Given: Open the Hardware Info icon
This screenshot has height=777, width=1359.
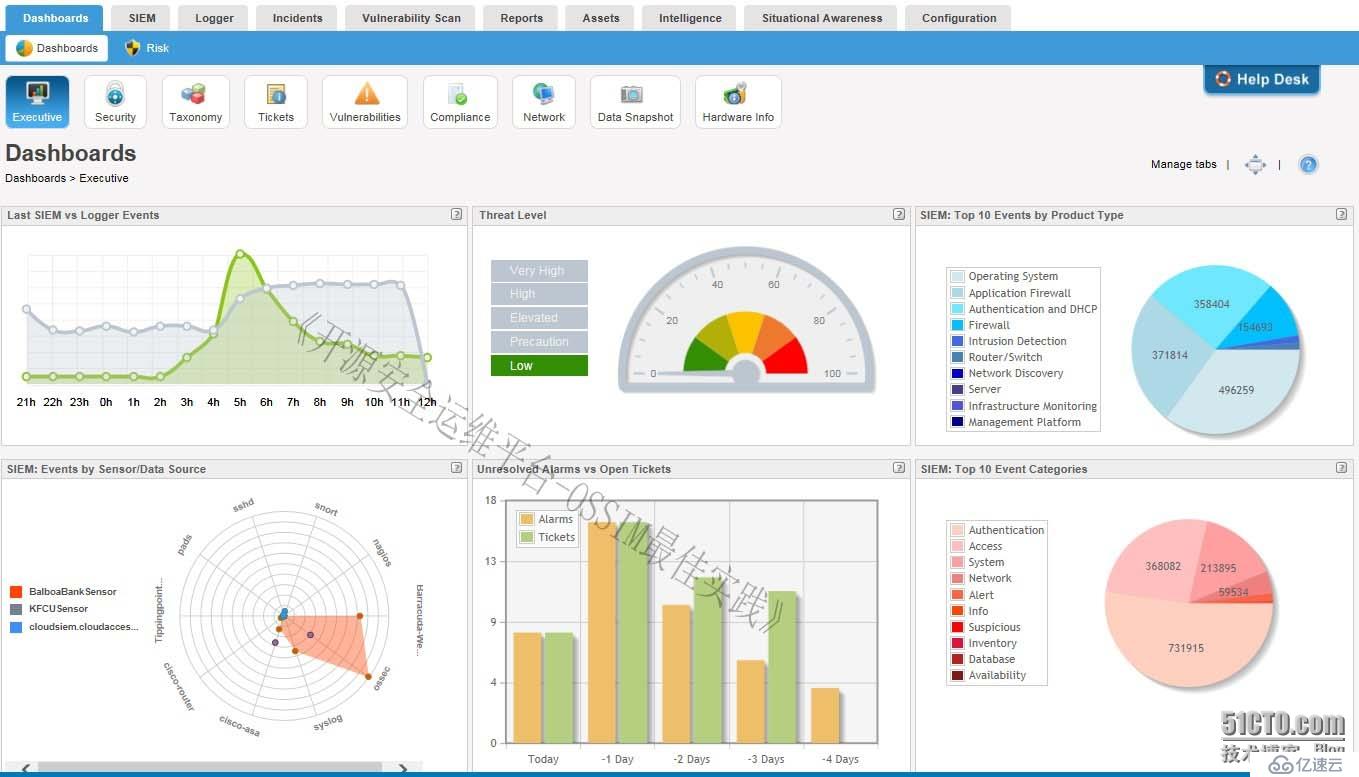Looking at the screenshot, I should (738, 102).
